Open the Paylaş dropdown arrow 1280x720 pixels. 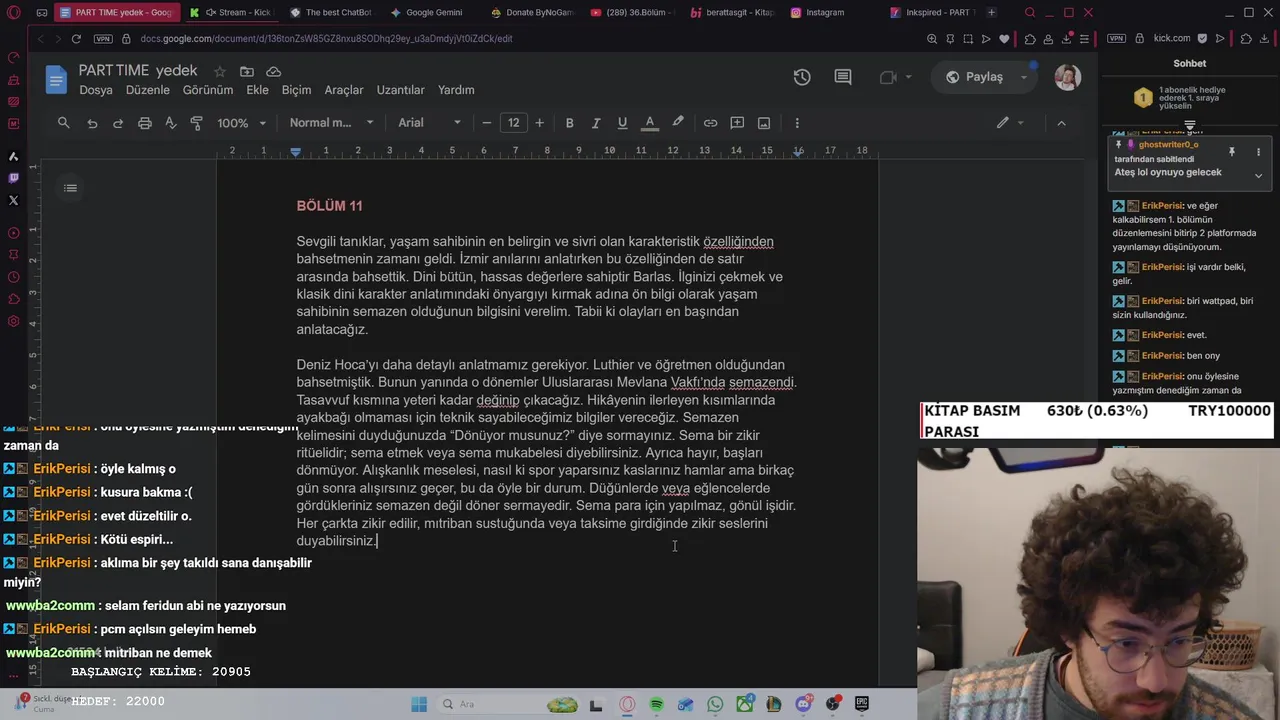click(1024, 77)
